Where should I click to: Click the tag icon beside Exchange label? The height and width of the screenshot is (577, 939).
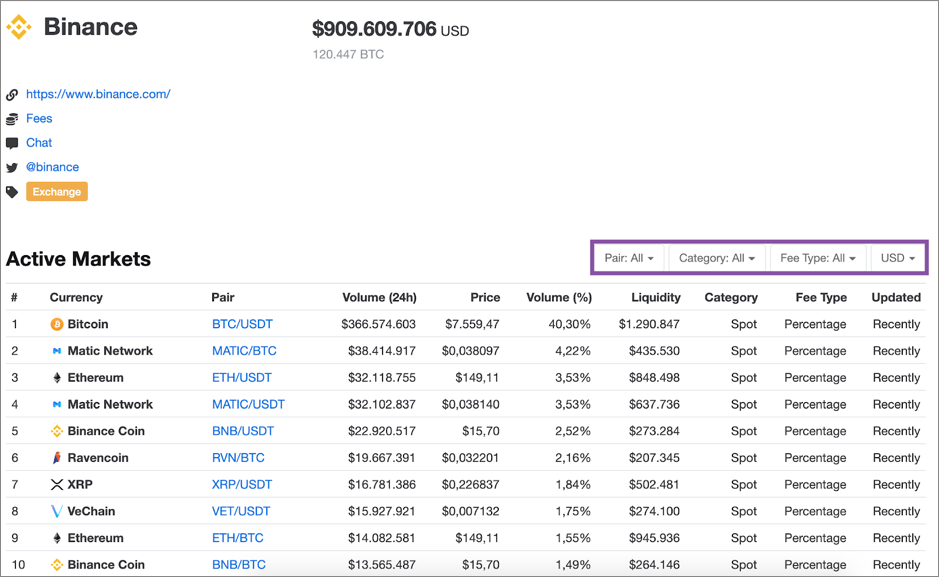pyautogui.click(x=12, y=192)
